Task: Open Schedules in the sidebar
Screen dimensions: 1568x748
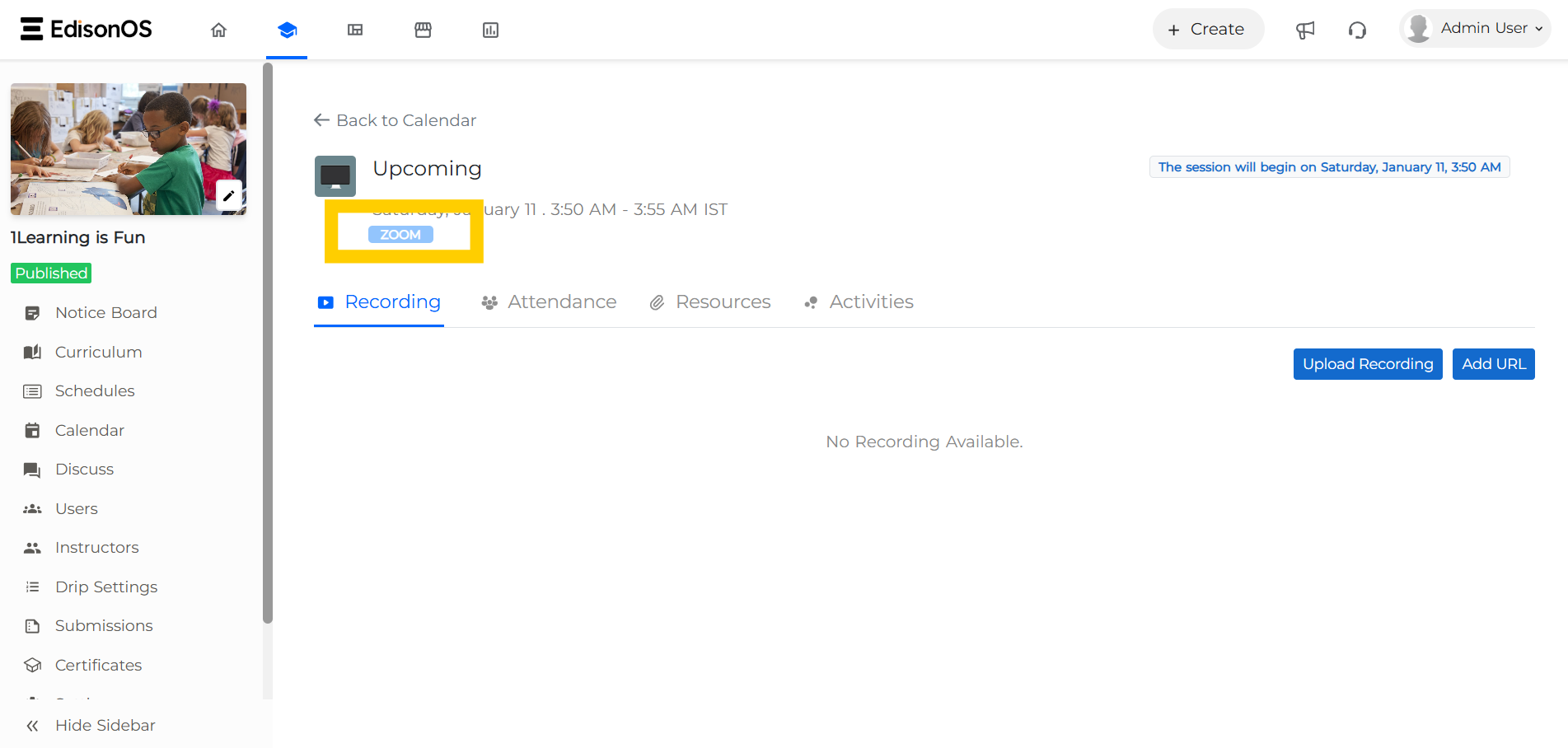Action: 95,391
